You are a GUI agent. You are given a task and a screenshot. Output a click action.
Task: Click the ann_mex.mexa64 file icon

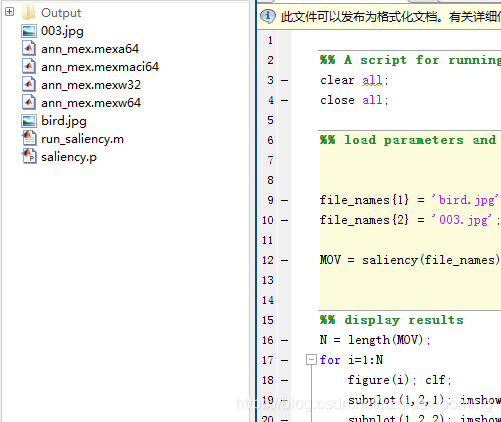coord(29,48)
